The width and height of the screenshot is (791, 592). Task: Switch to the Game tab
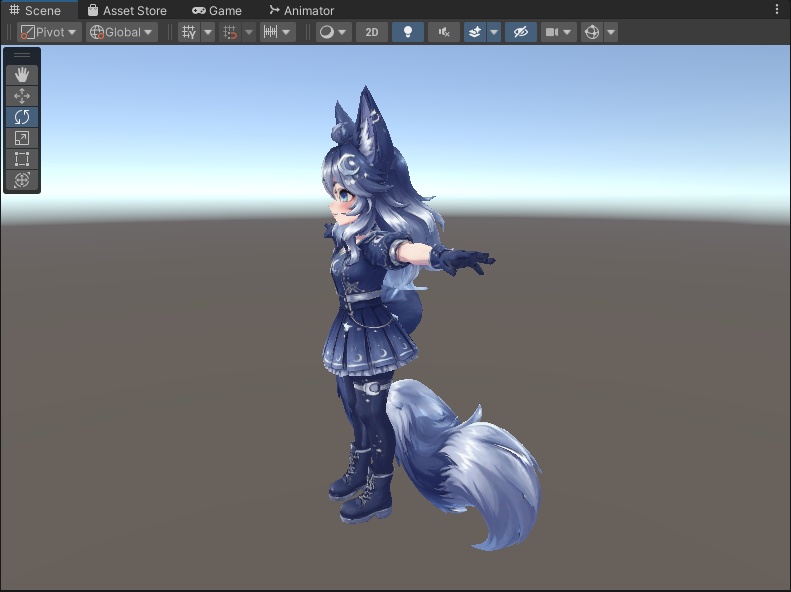point(217,10)
